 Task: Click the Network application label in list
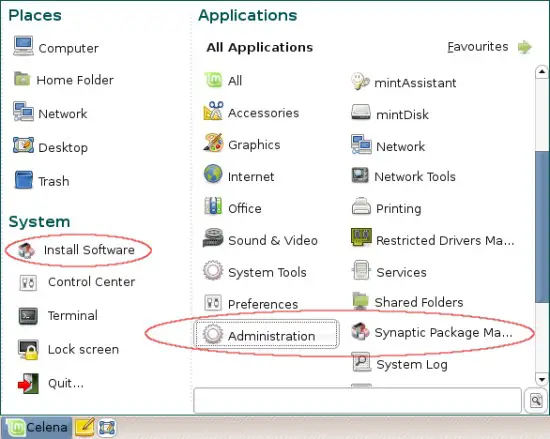tap(400, 146)
